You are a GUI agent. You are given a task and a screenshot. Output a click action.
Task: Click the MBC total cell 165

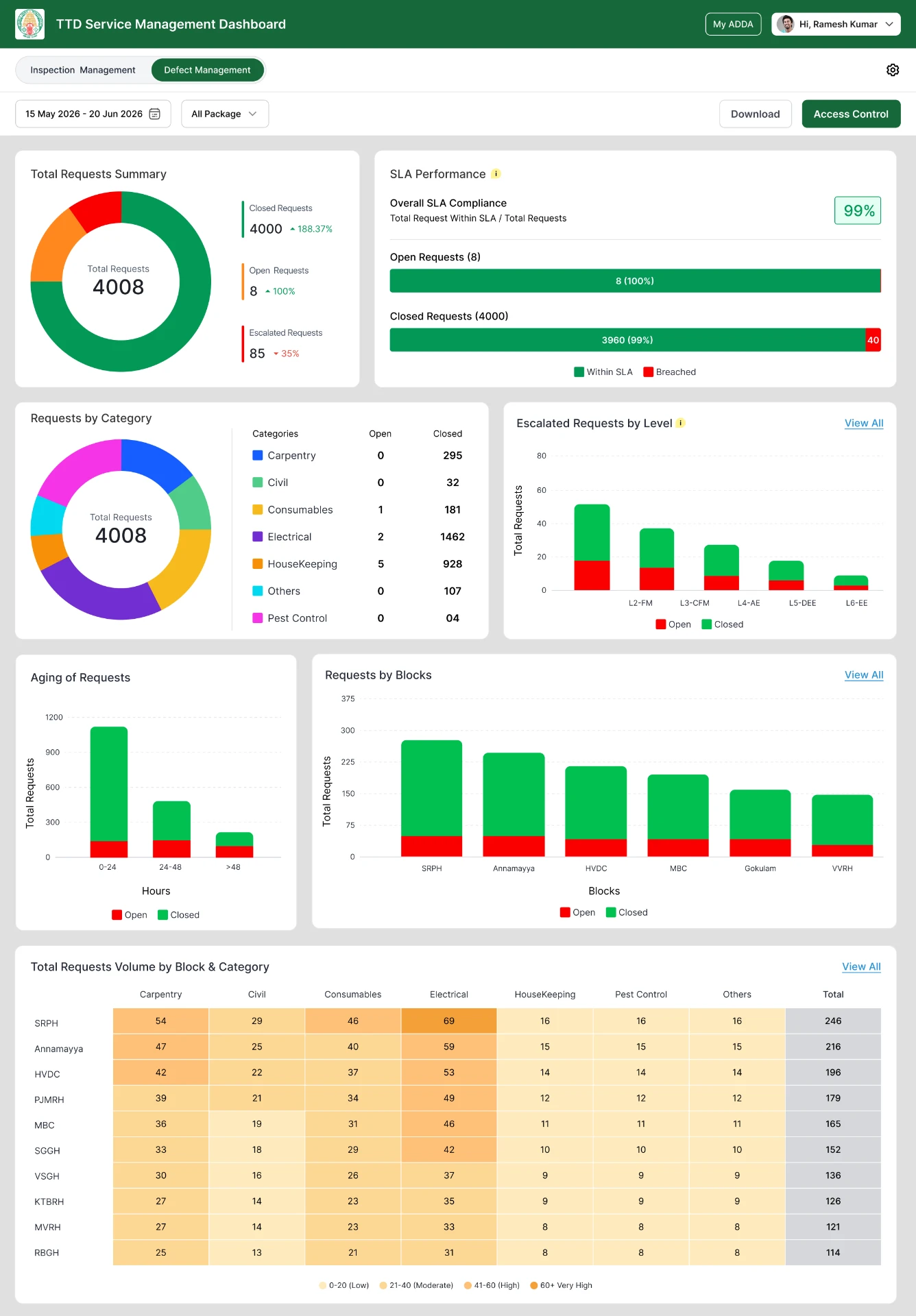pos(833,1124)
